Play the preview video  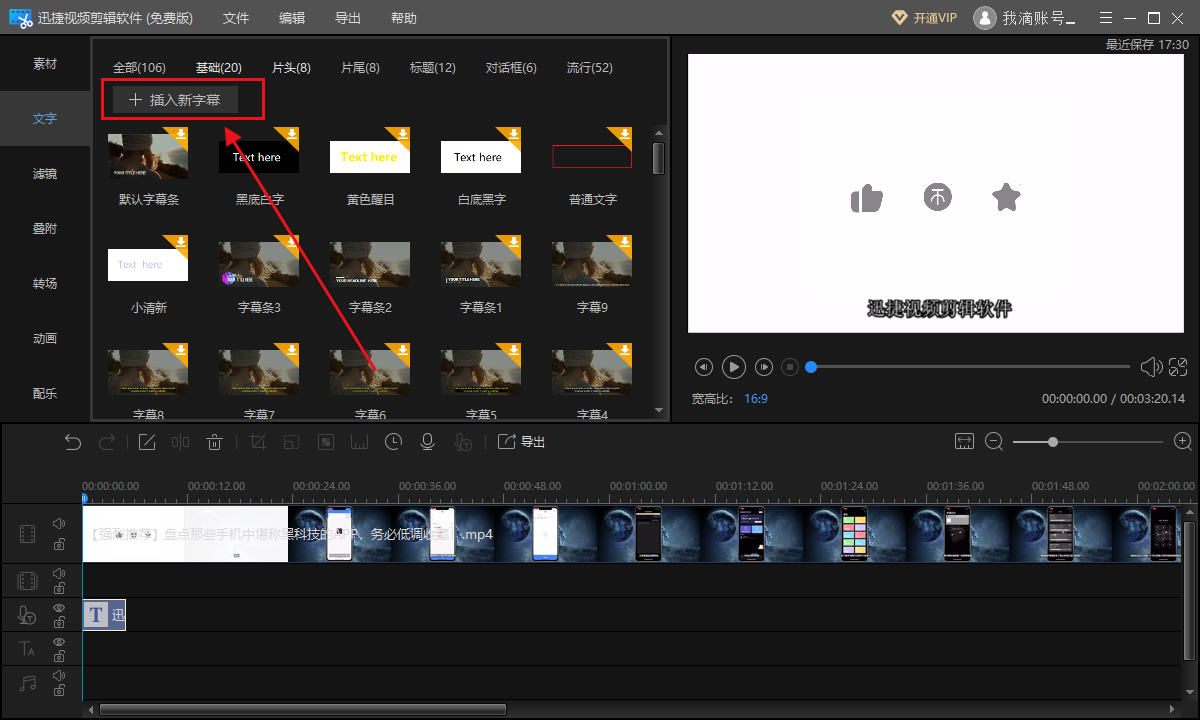click(734, 367)
